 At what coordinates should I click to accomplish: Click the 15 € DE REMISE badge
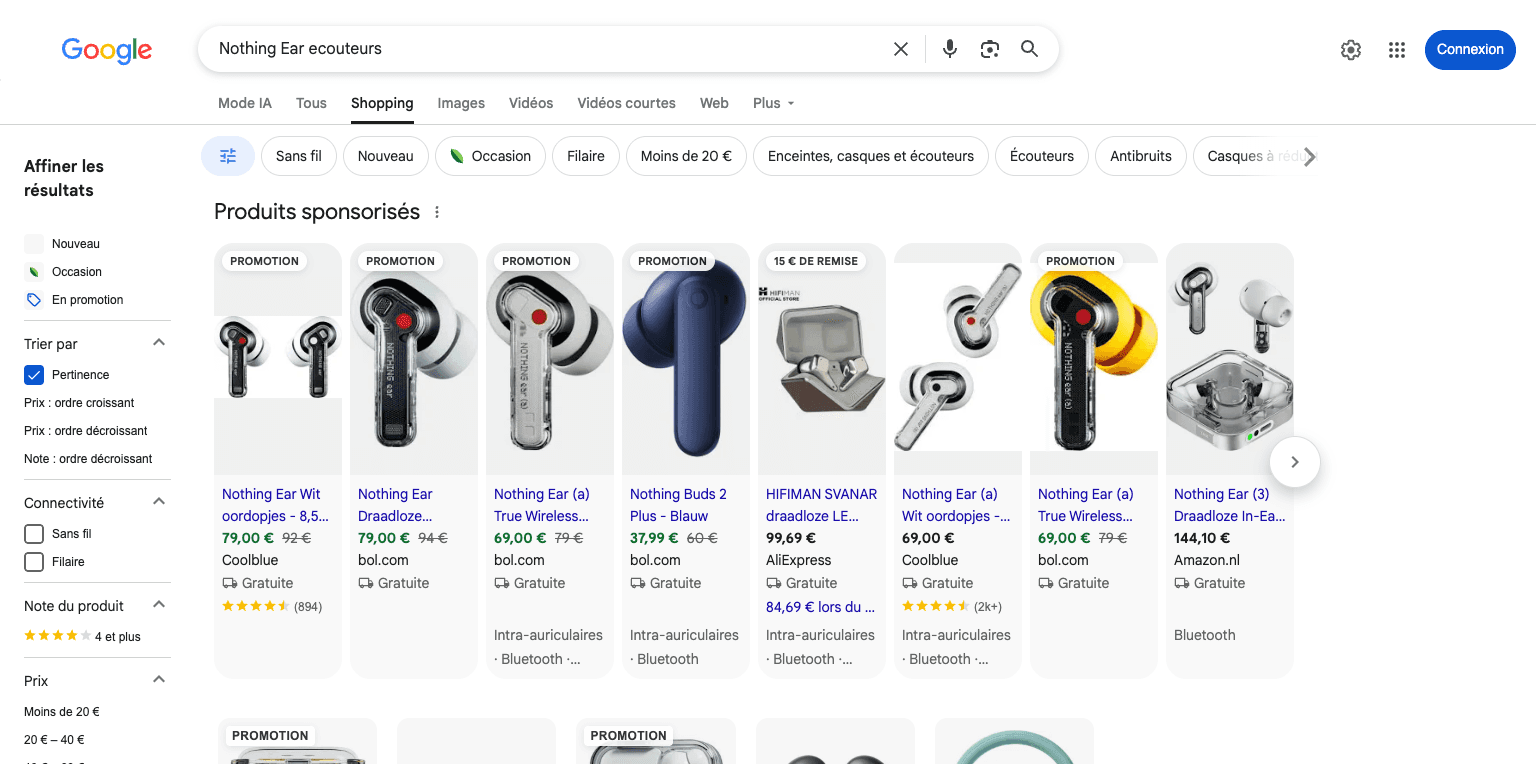point(816,261)
